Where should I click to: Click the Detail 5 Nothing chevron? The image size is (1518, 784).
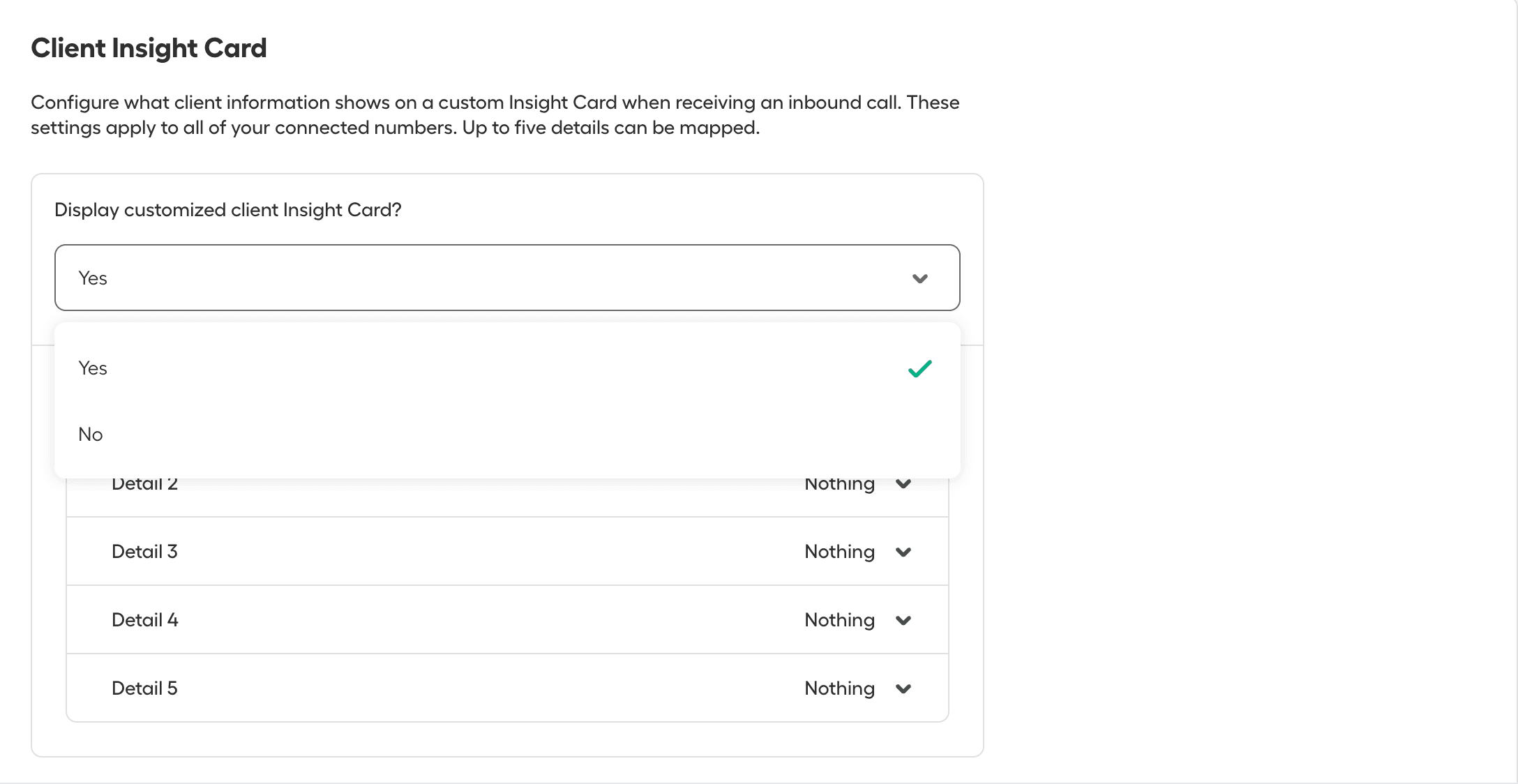click(x=904, y=688)
